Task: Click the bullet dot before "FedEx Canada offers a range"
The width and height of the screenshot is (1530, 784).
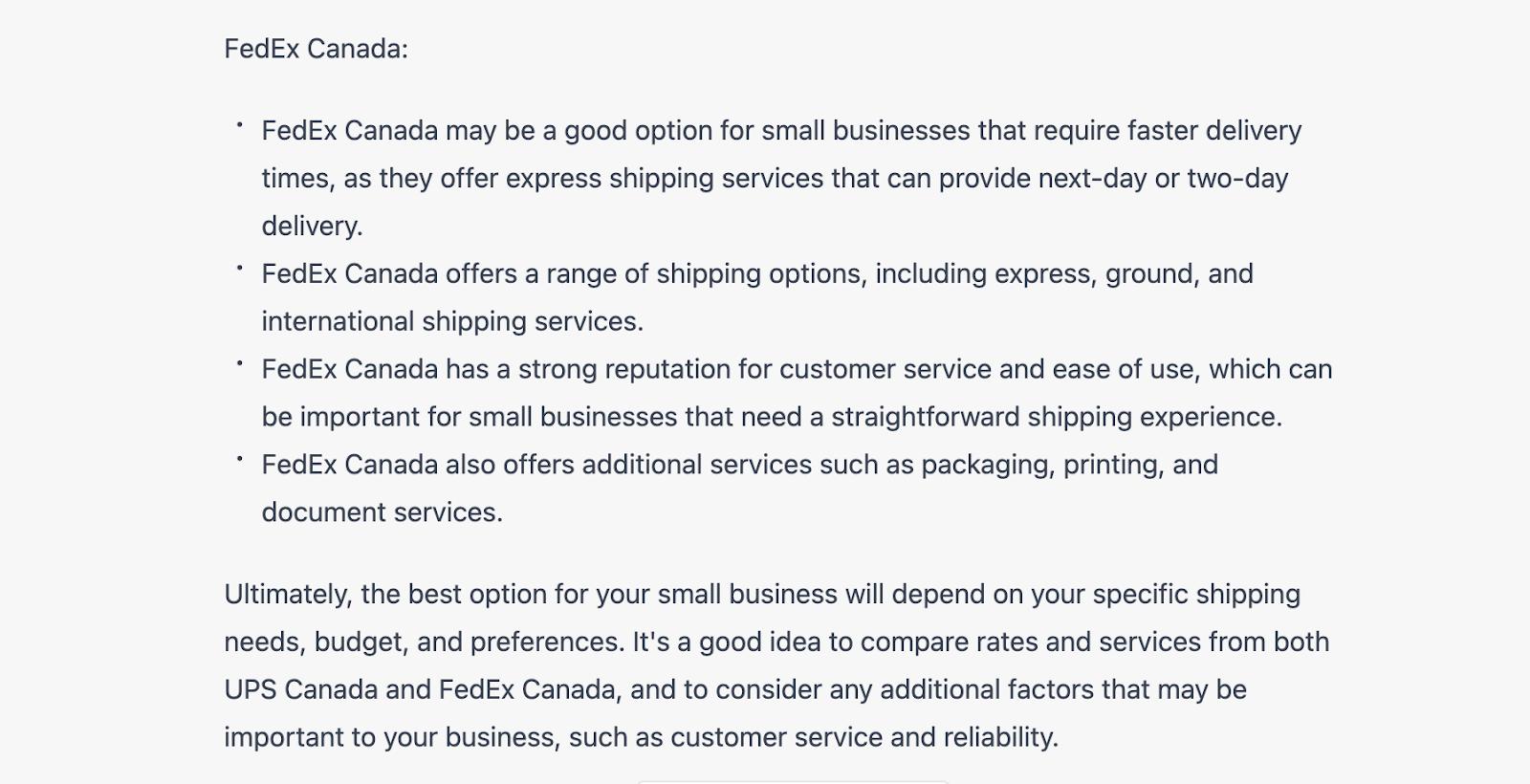Action: click(240, 268)
